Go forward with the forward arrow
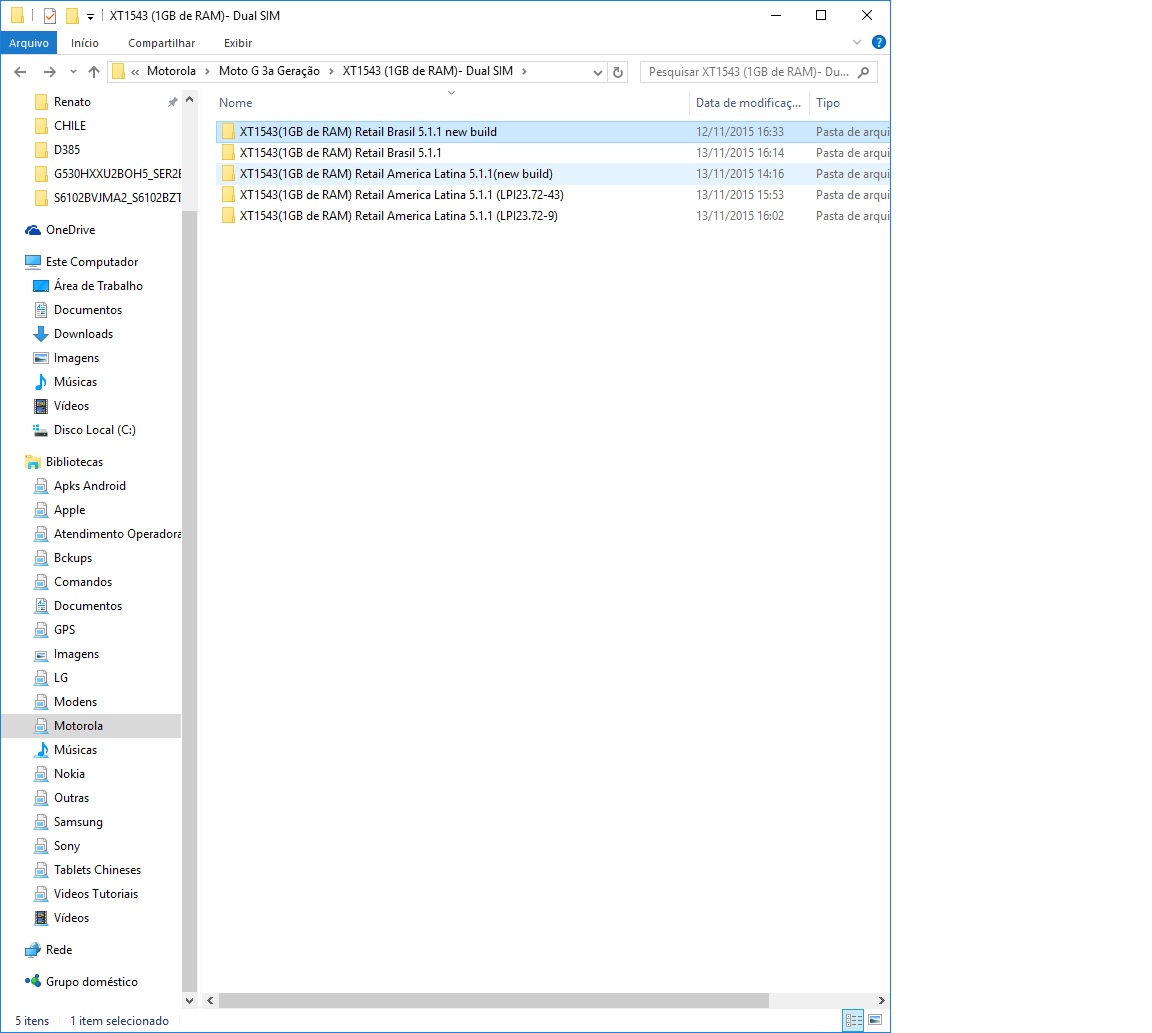This screenshot has width=1152, height=1033. [x=49, y=72]
